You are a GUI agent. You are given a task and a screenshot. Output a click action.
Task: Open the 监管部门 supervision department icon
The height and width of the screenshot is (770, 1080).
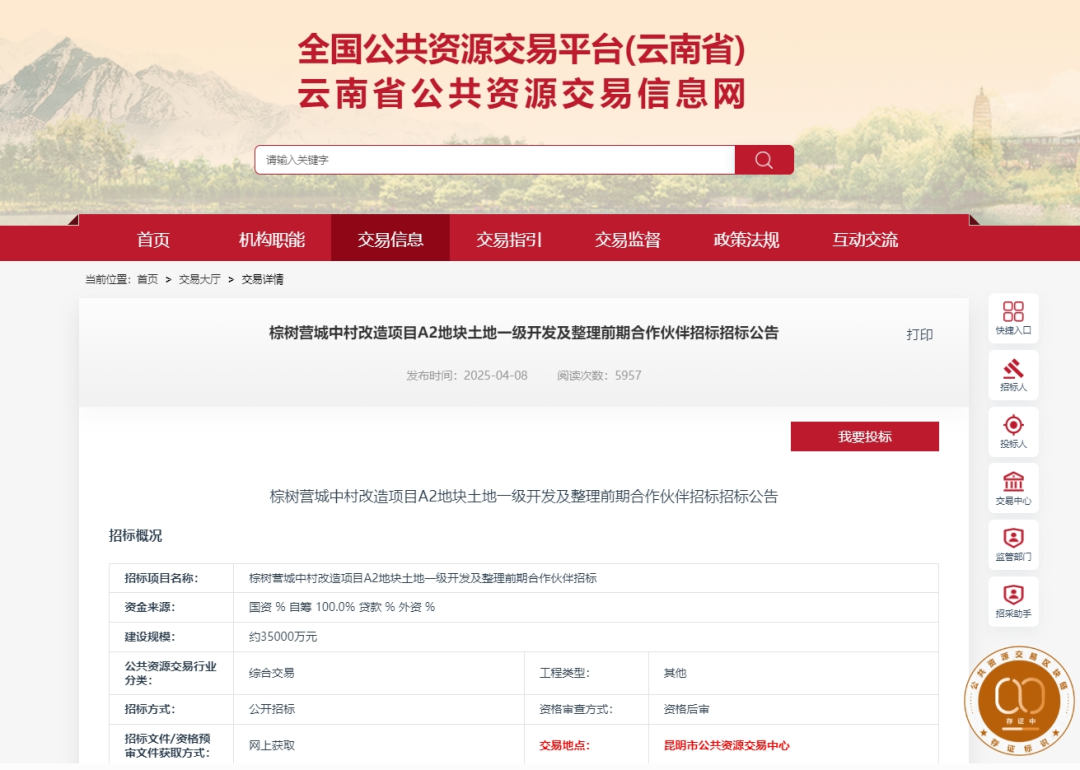(1013, 544)
